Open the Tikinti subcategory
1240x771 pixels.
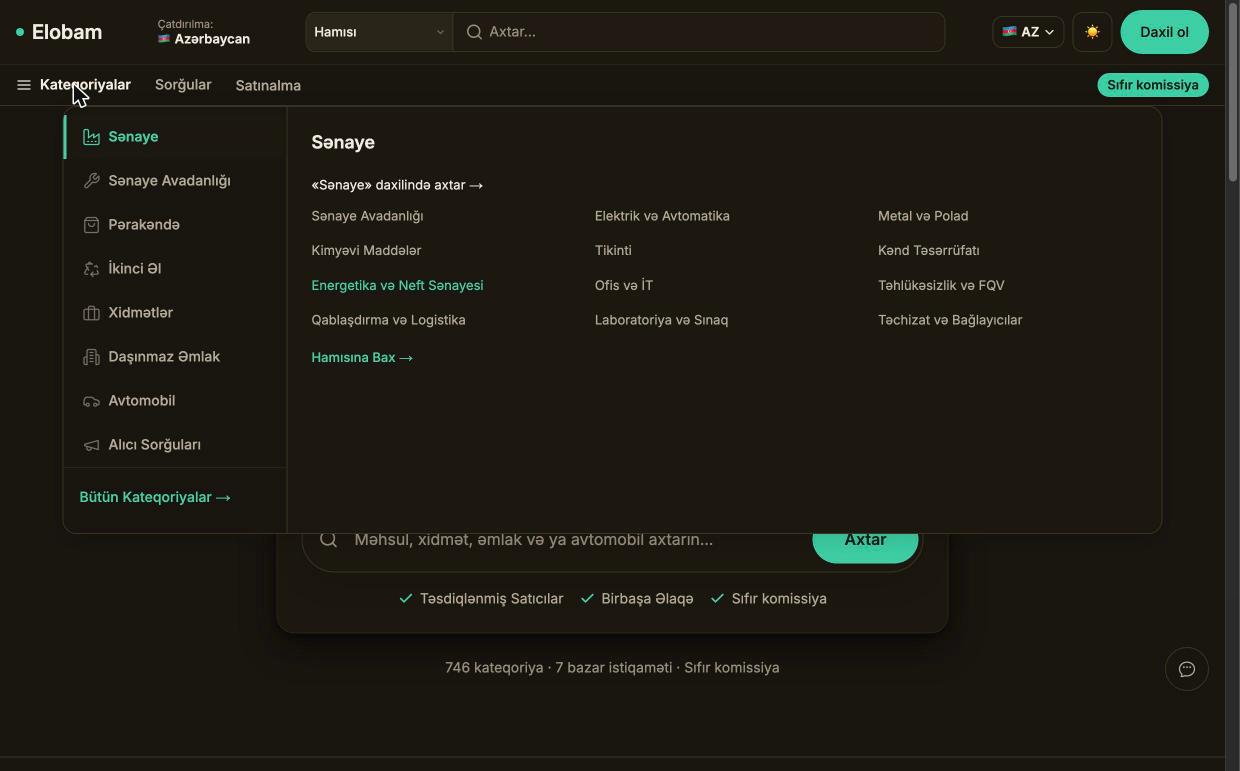[613, 250]
